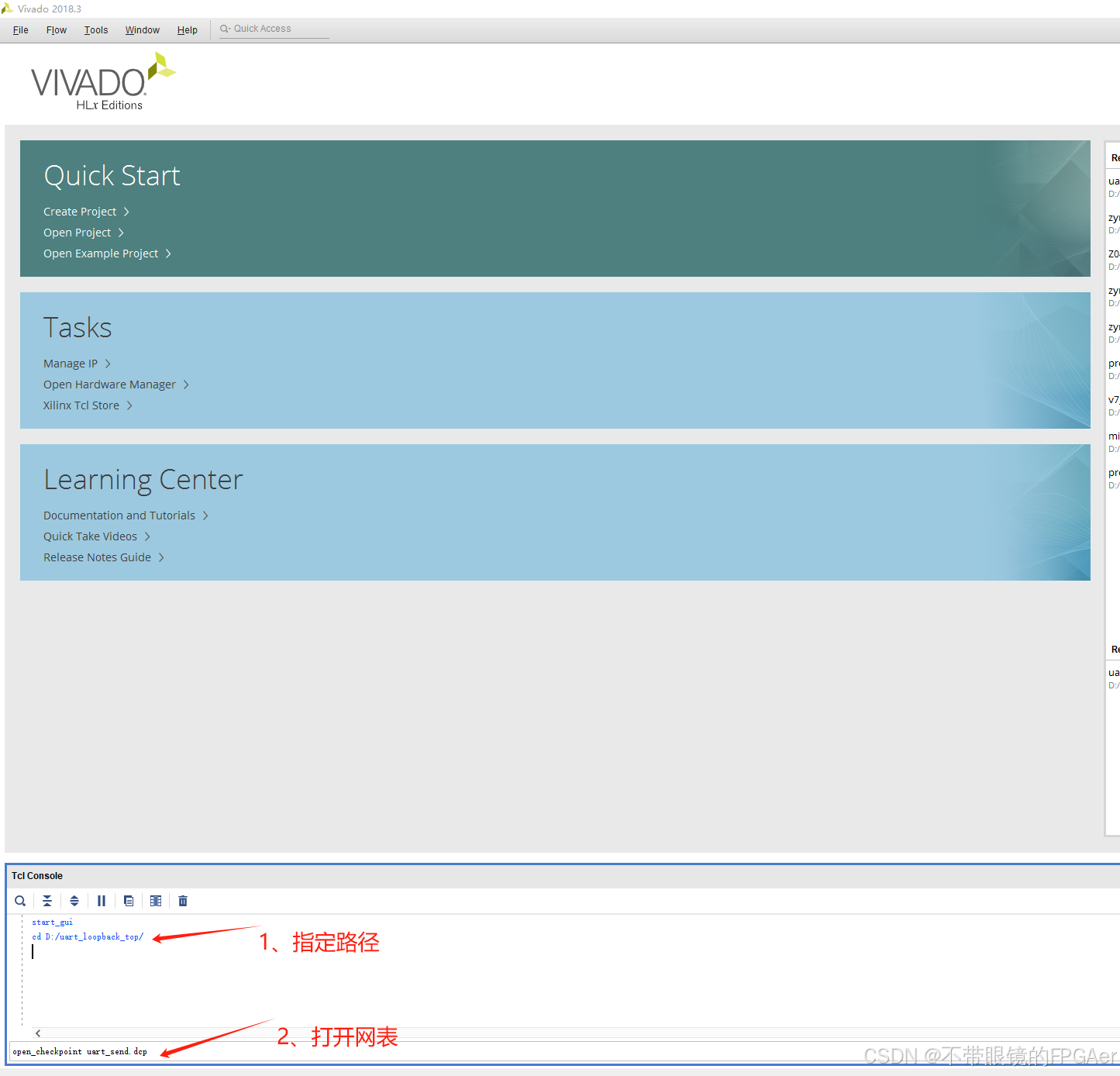Image resolution: width=1120 pixels, height=1076 pixels.
Task: Click the Tcl Console collapse all icon
Action: click(x=47, y=901)
